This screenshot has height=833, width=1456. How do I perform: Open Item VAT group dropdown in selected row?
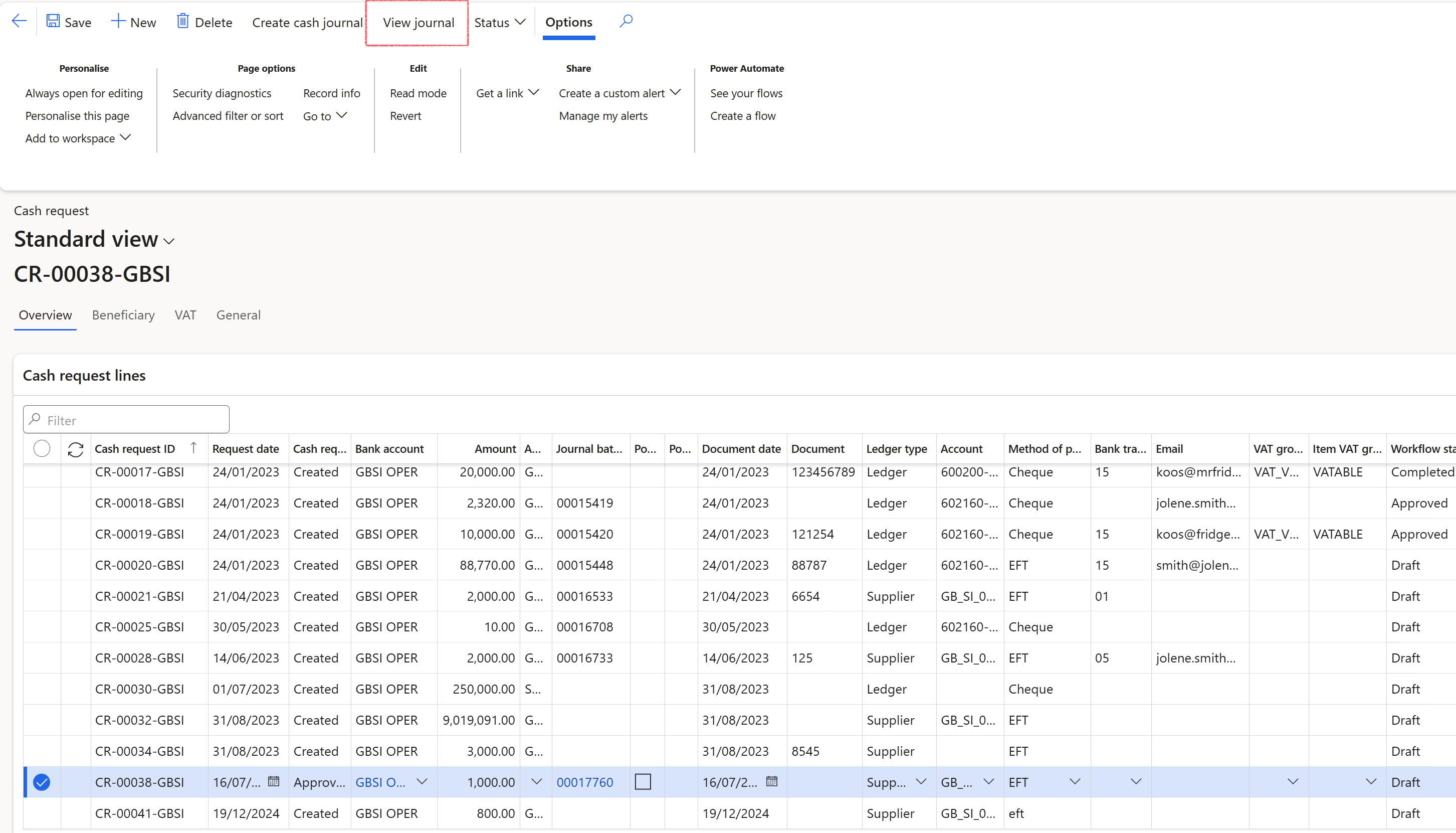(1371, 781)
